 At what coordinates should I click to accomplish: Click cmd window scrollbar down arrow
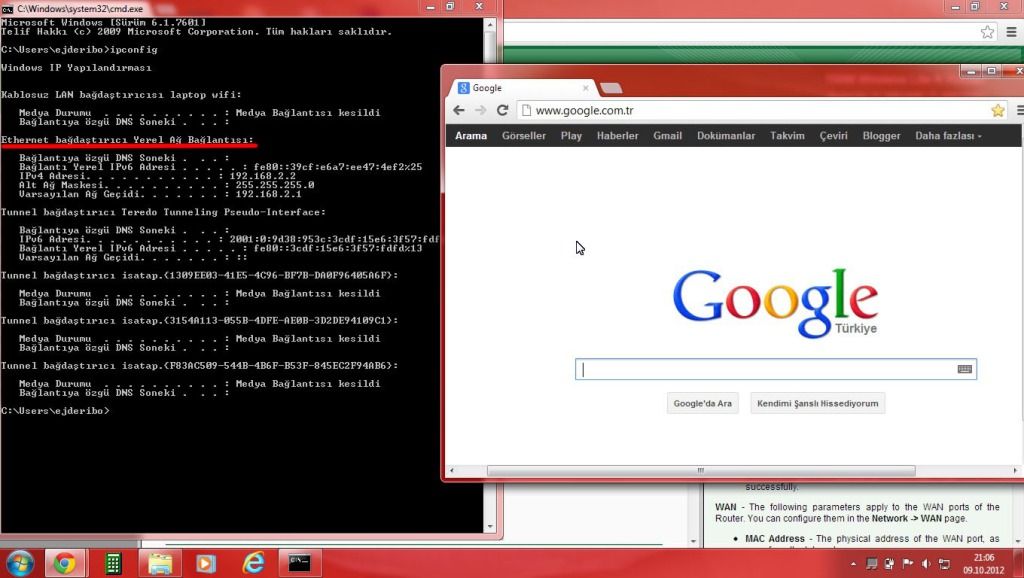[x=490, y=526]
